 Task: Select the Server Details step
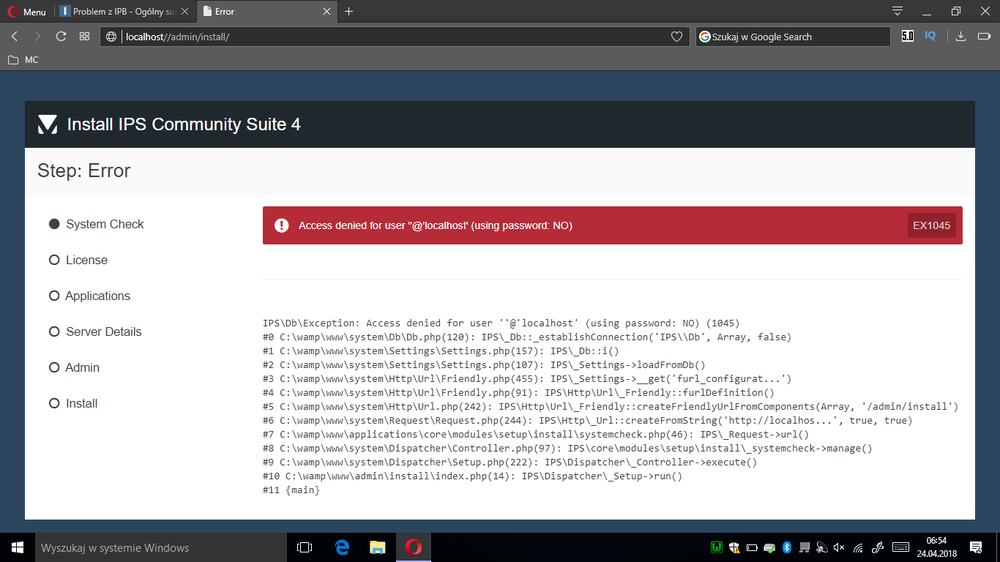coord(103,332)
